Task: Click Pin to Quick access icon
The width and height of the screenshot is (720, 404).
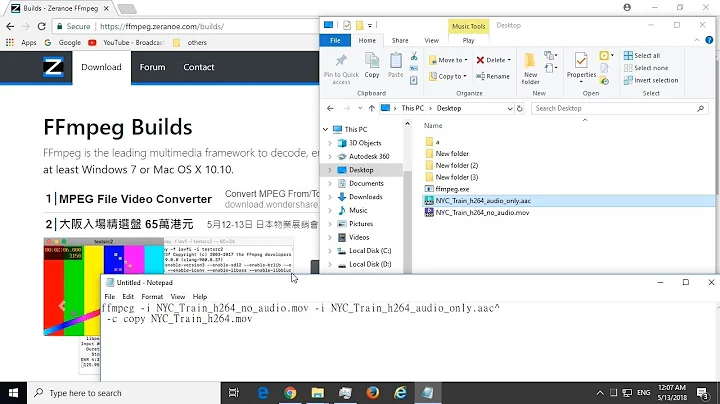Action: point(341,60)
